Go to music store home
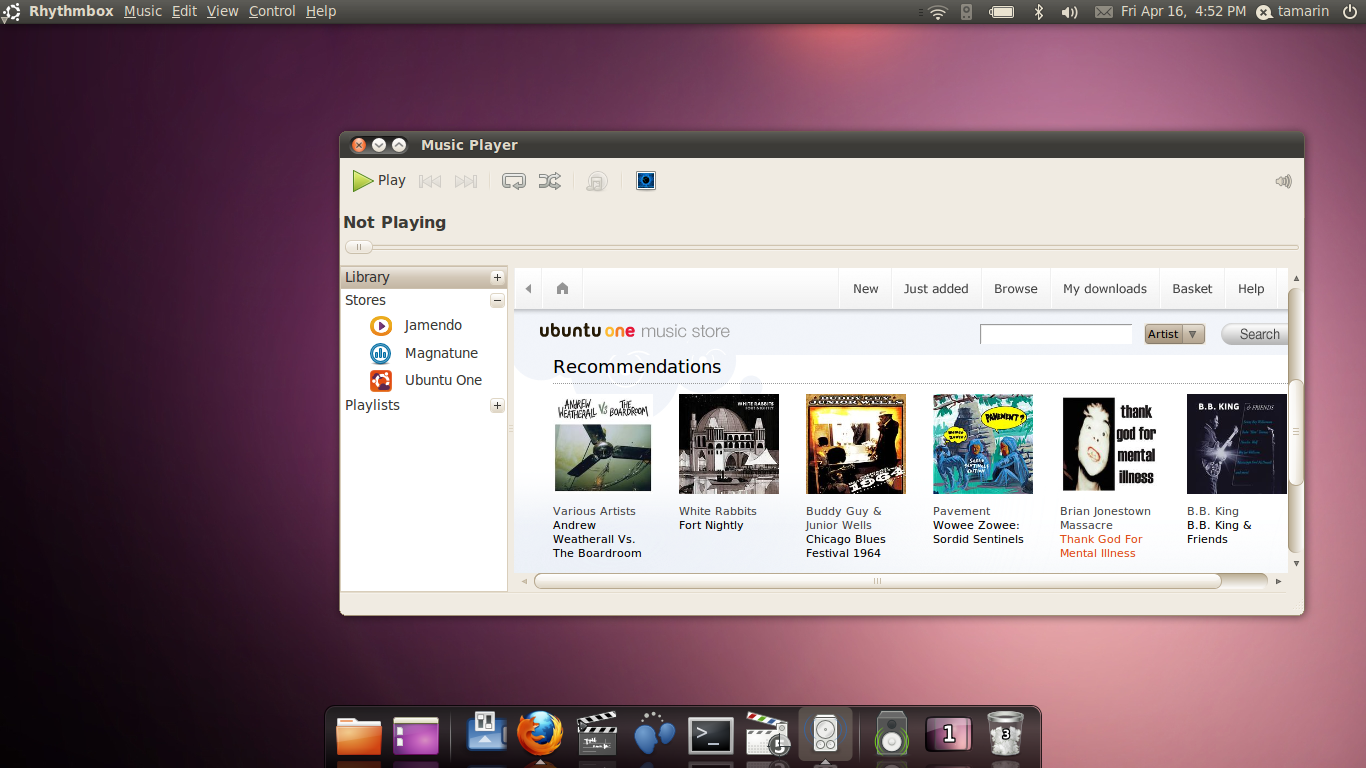This screenshot has width=1366, height=768. click(x=562, y=289)
